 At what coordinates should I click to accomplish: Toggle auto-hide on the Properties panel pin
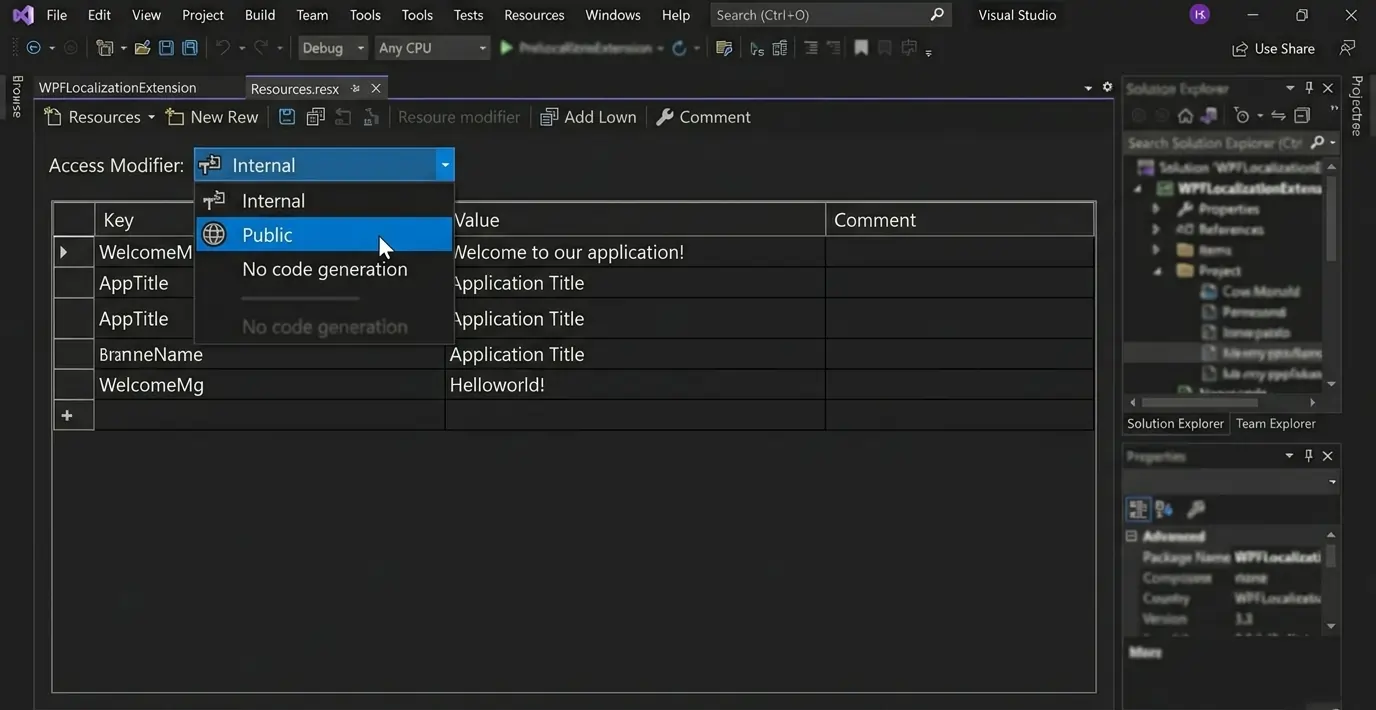[1308, 455]
